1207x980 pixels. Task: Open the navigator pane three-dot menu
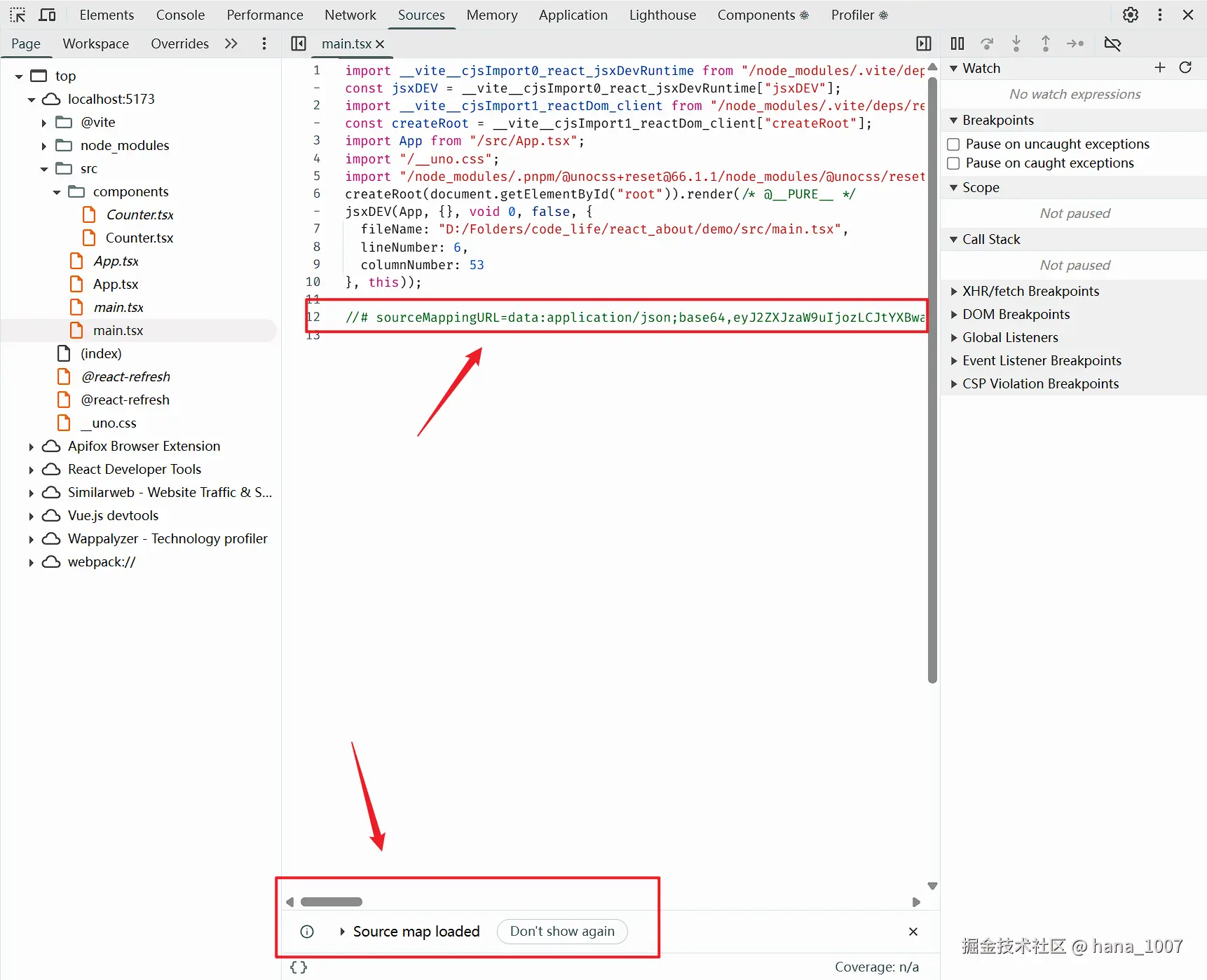[x=264, y=43]
